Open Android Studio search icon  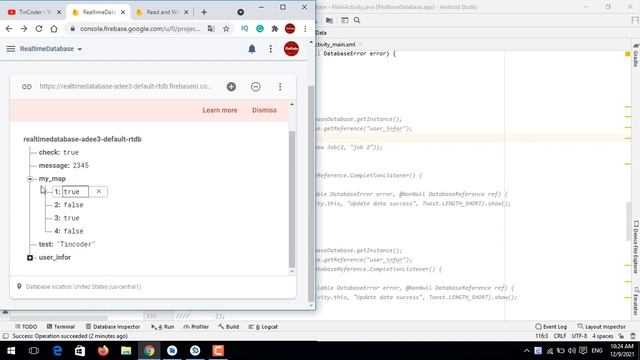pyautogui.click(x=357, y=20)
